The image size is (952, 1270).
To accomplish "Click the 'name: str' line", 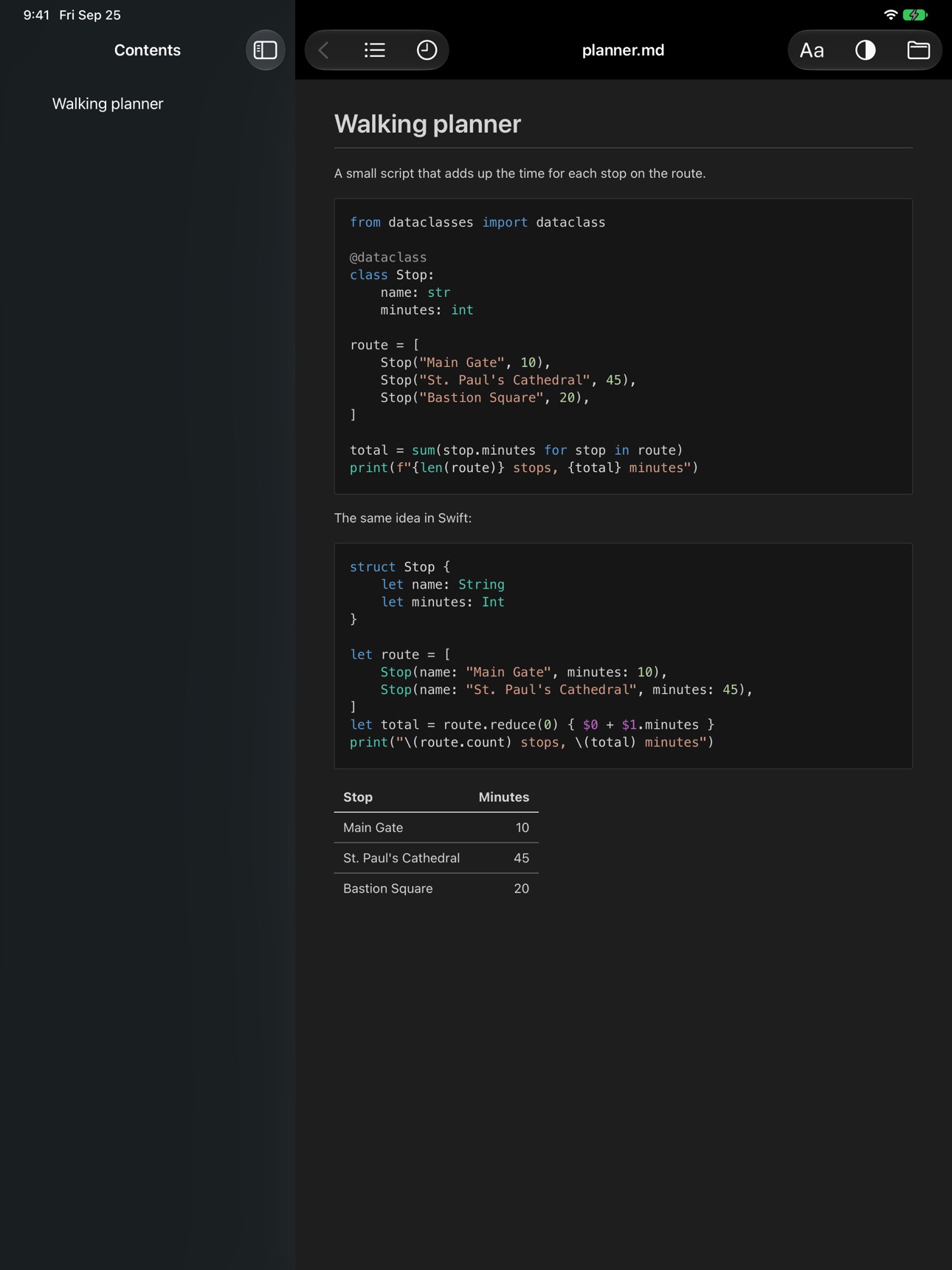I will pos(415,292).
